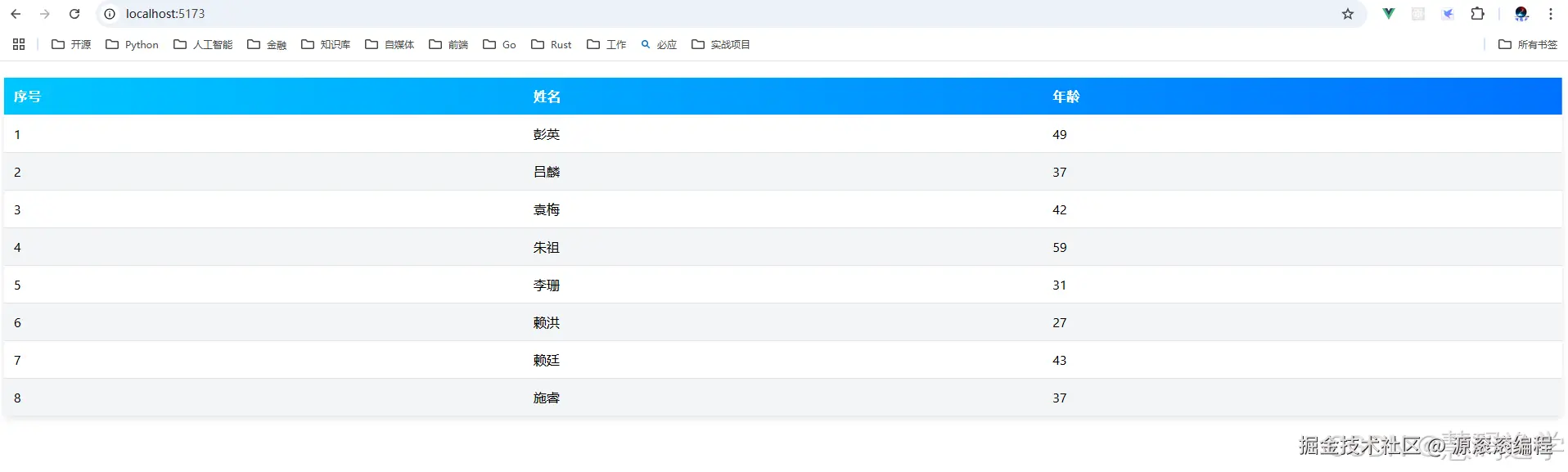This screenshot has width=1568, height=472.
Task: Click index number 4 in the table
Action: 17,247
